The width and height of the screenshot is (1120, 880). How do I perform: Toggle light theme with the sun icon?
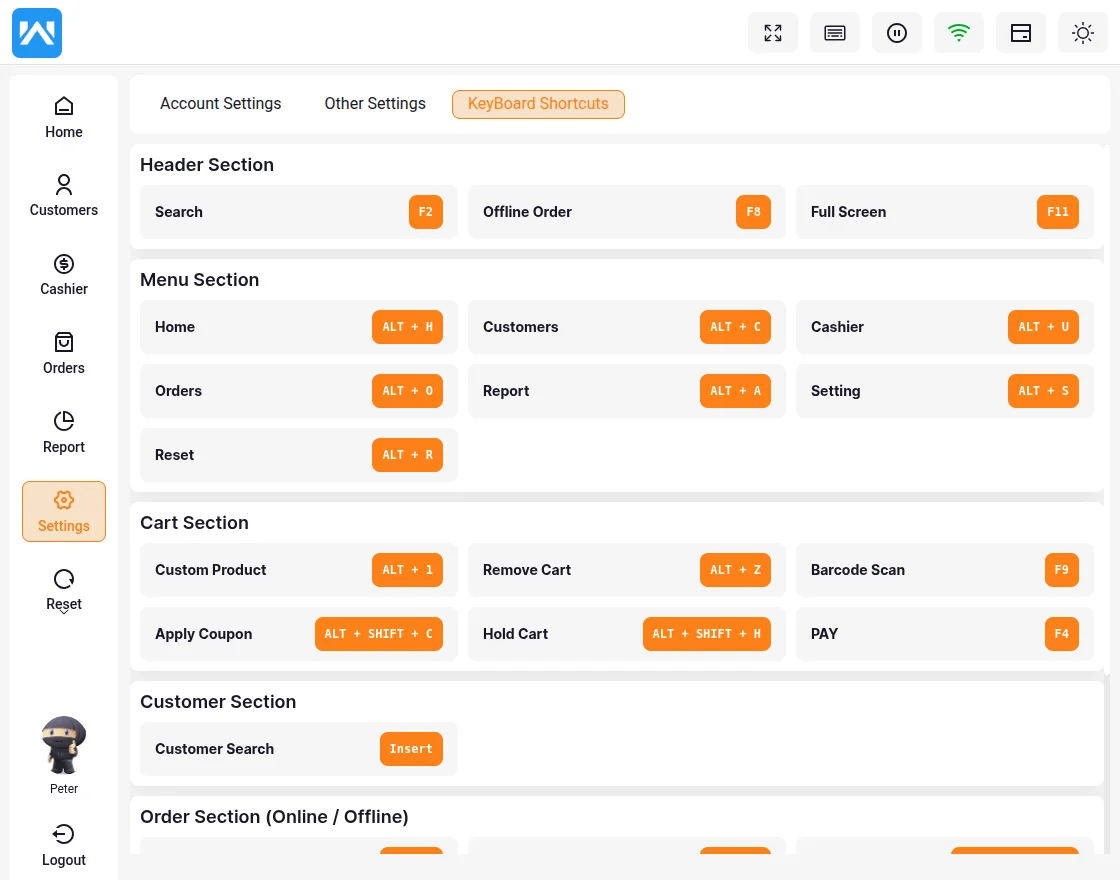click(1083, 33)
